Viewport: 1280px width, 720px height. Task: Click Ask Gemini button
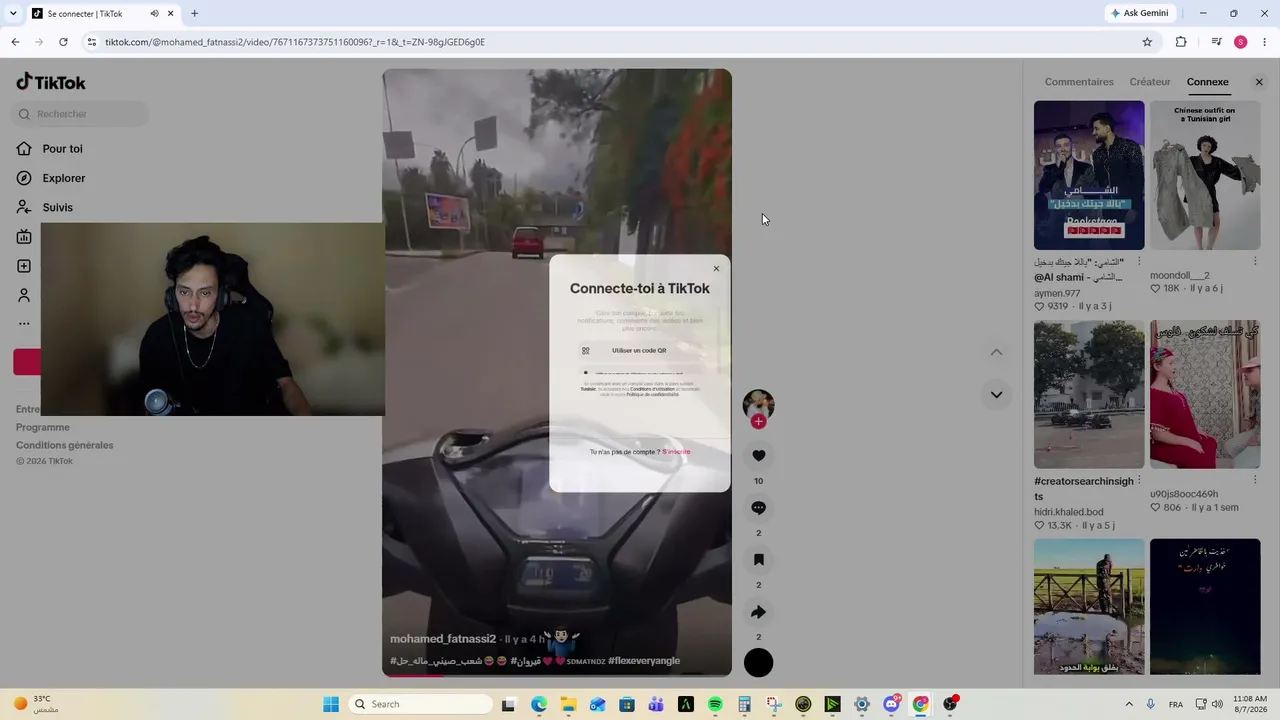(x=1139, y=13)
